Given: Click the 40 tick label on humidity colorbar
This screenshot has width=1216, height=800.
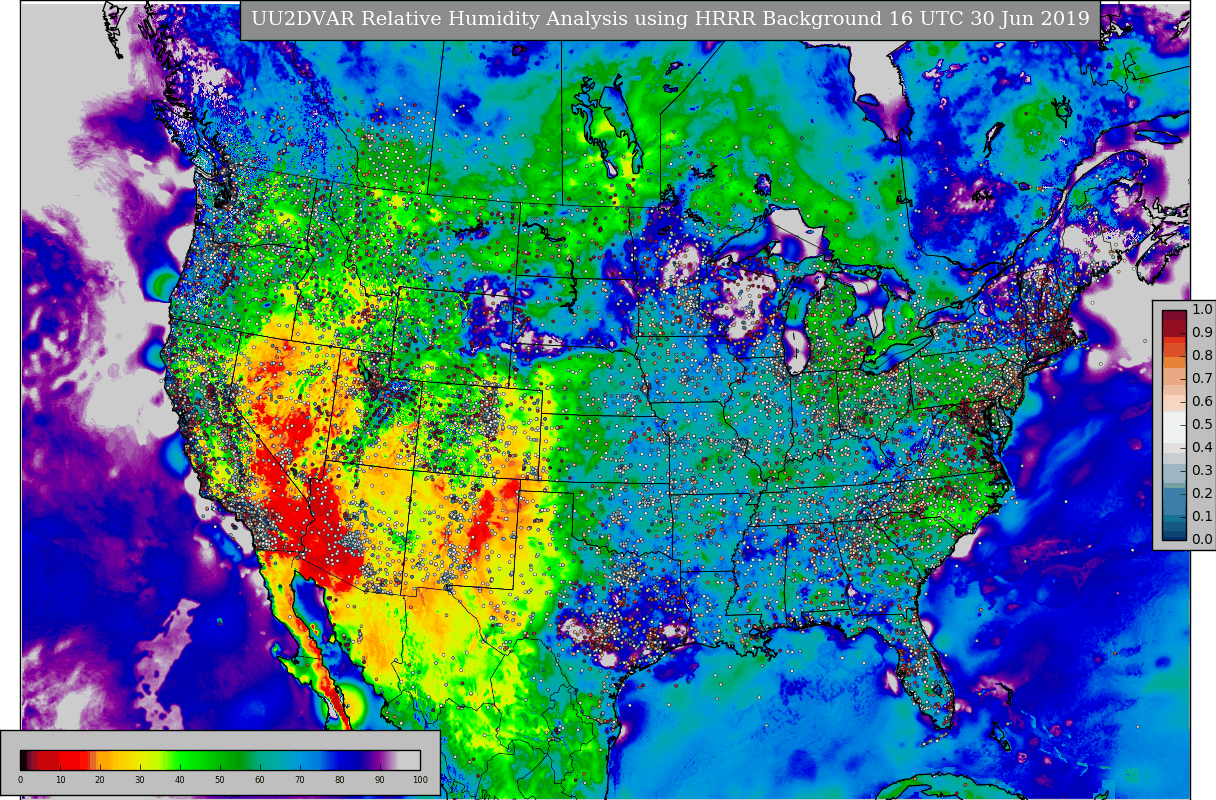Looking at the screenshot, I should 180,780.
